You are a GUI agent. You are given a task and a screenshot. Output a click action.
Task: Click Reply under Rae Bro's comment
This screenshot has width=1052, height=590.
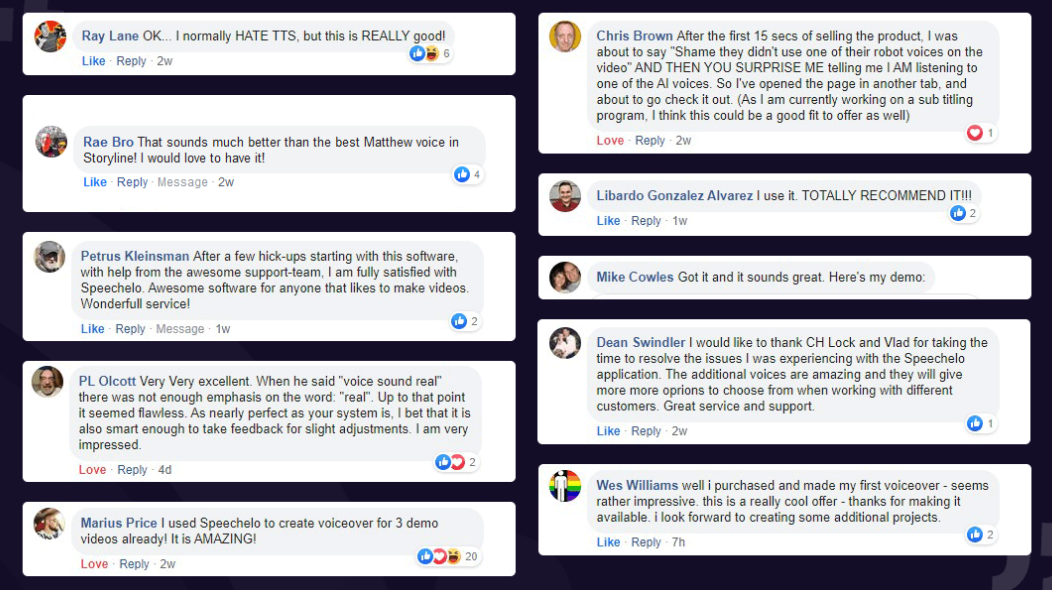pos(132,182)
